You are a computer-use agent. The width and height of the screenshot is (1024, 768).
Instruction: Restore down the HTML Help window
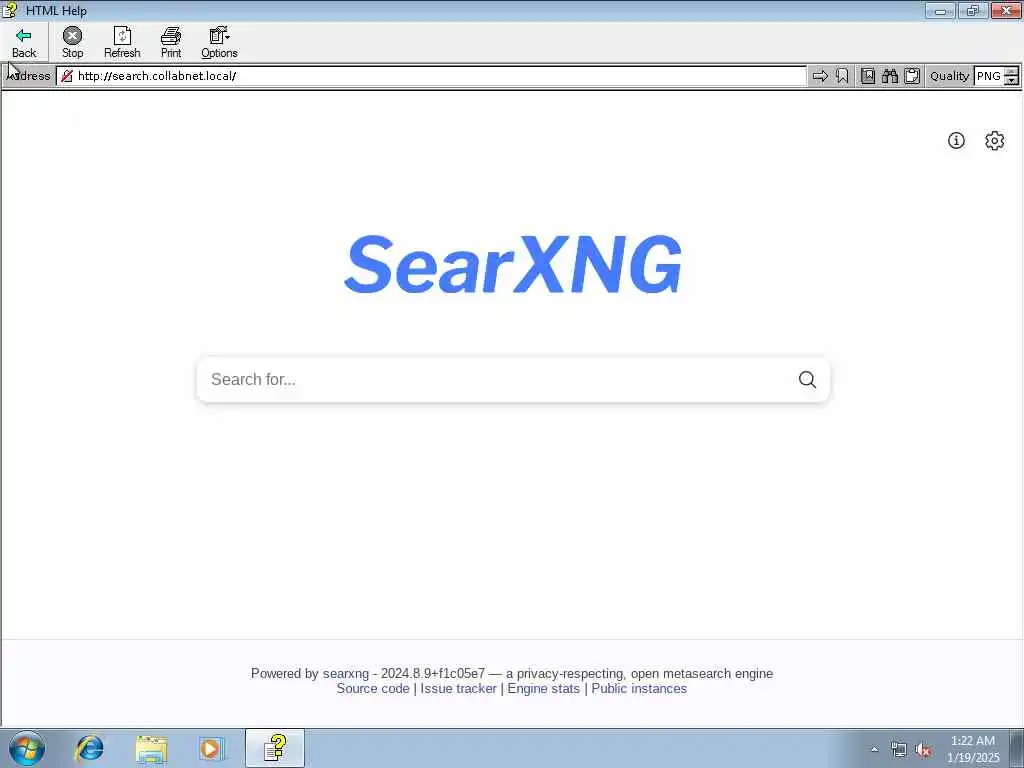(x=973, y=10)
